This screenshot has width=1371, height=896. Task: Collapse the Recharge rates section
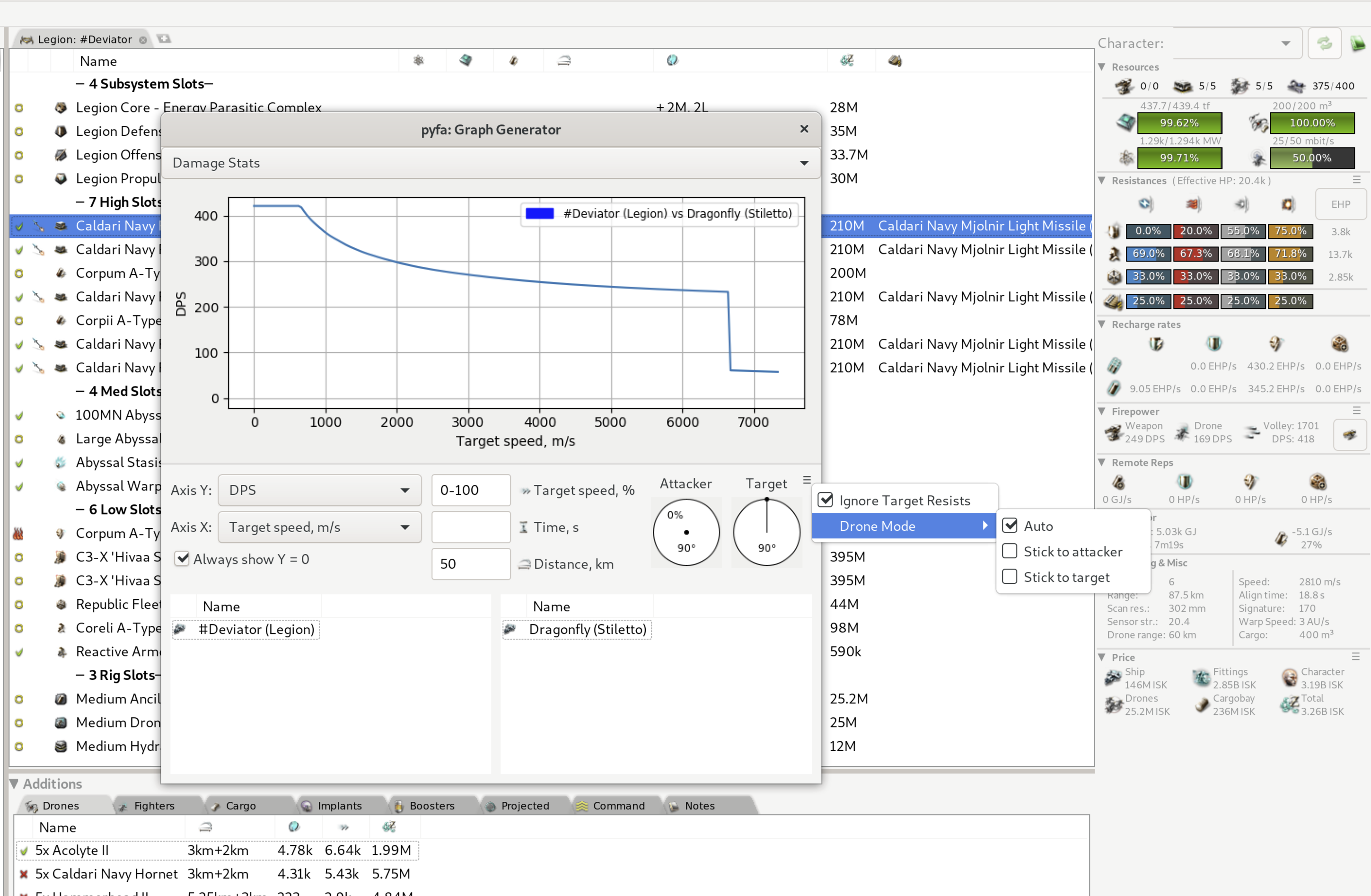coord(1101,324)
